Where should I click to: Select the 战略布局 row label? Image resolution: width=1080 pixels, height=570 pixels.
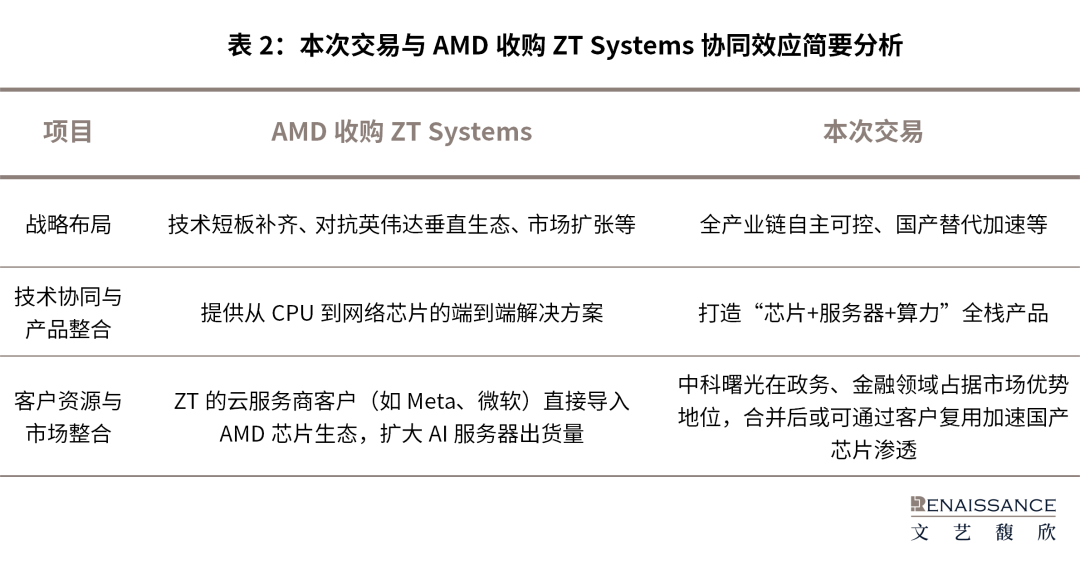click(x=68, y=224)
